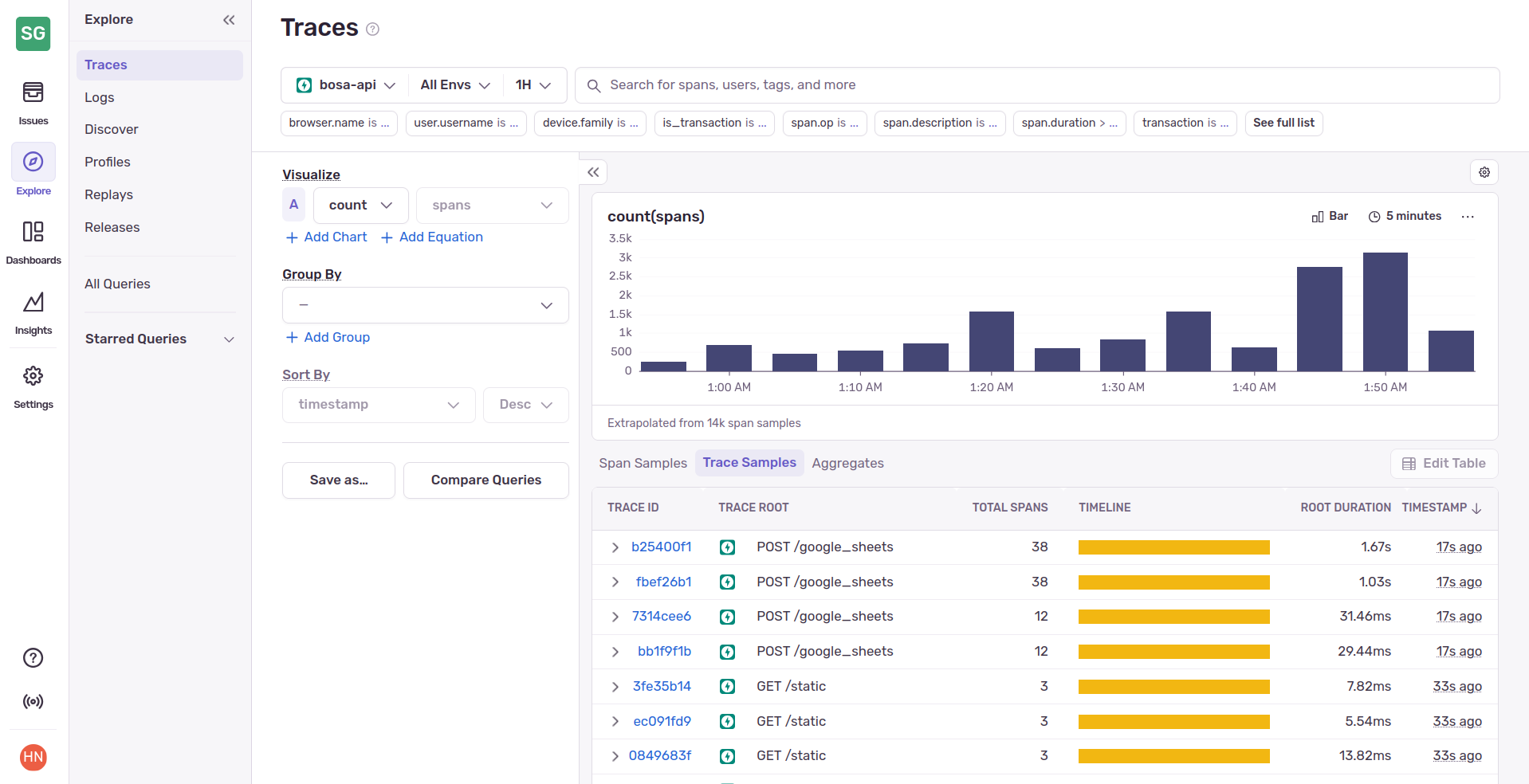This screenshot has width=1529, height=784.
Task: Open the chart's three-dot menu
Action: [1467, 217]
